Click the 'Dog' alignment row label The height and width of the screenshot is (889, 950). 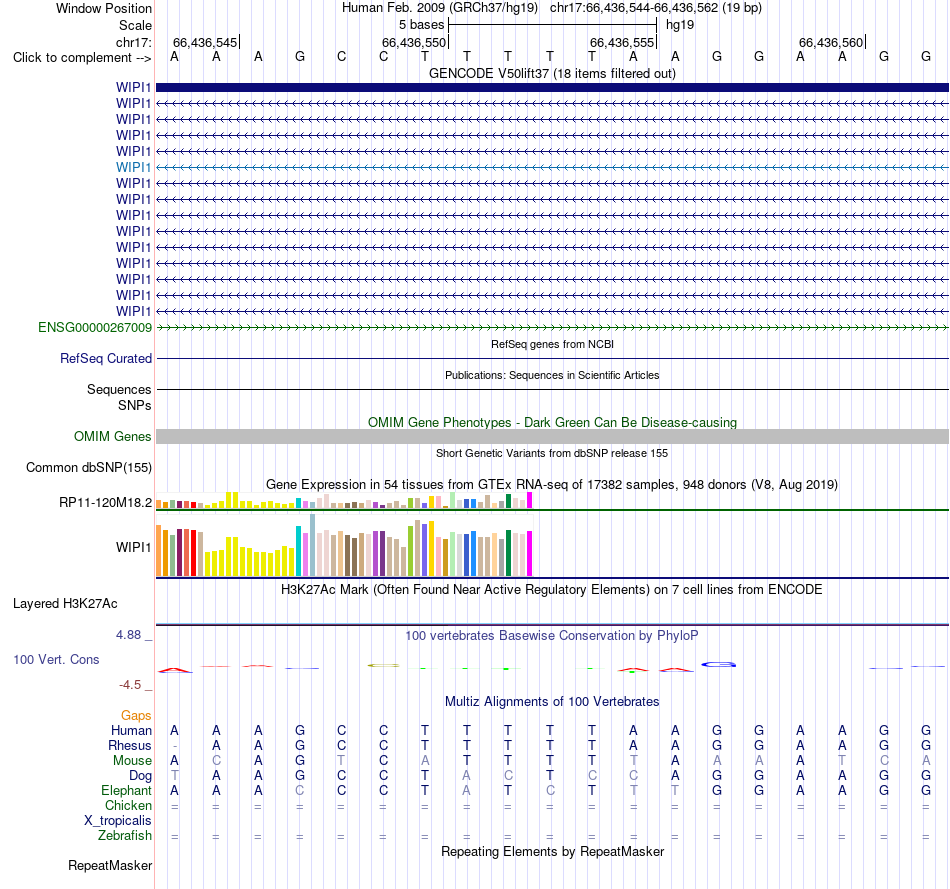point(140,776)
